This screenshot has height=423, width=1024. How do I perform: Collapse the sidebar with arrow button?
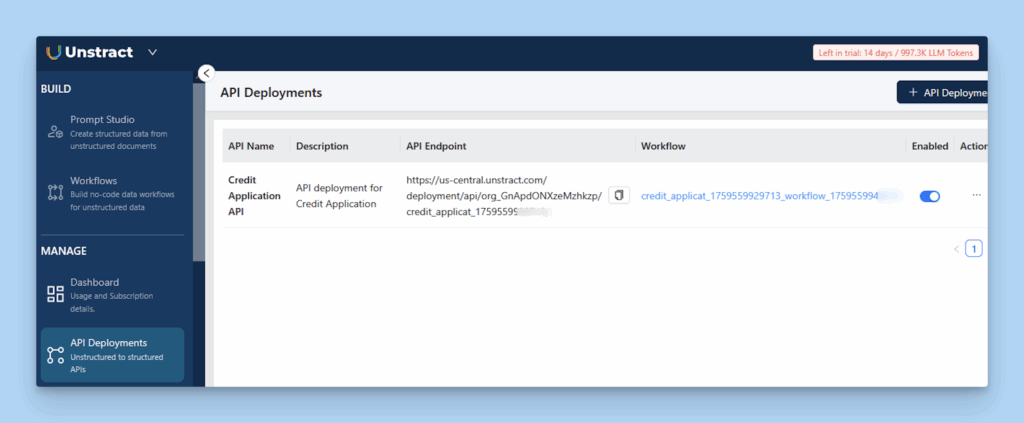[206, 72]
